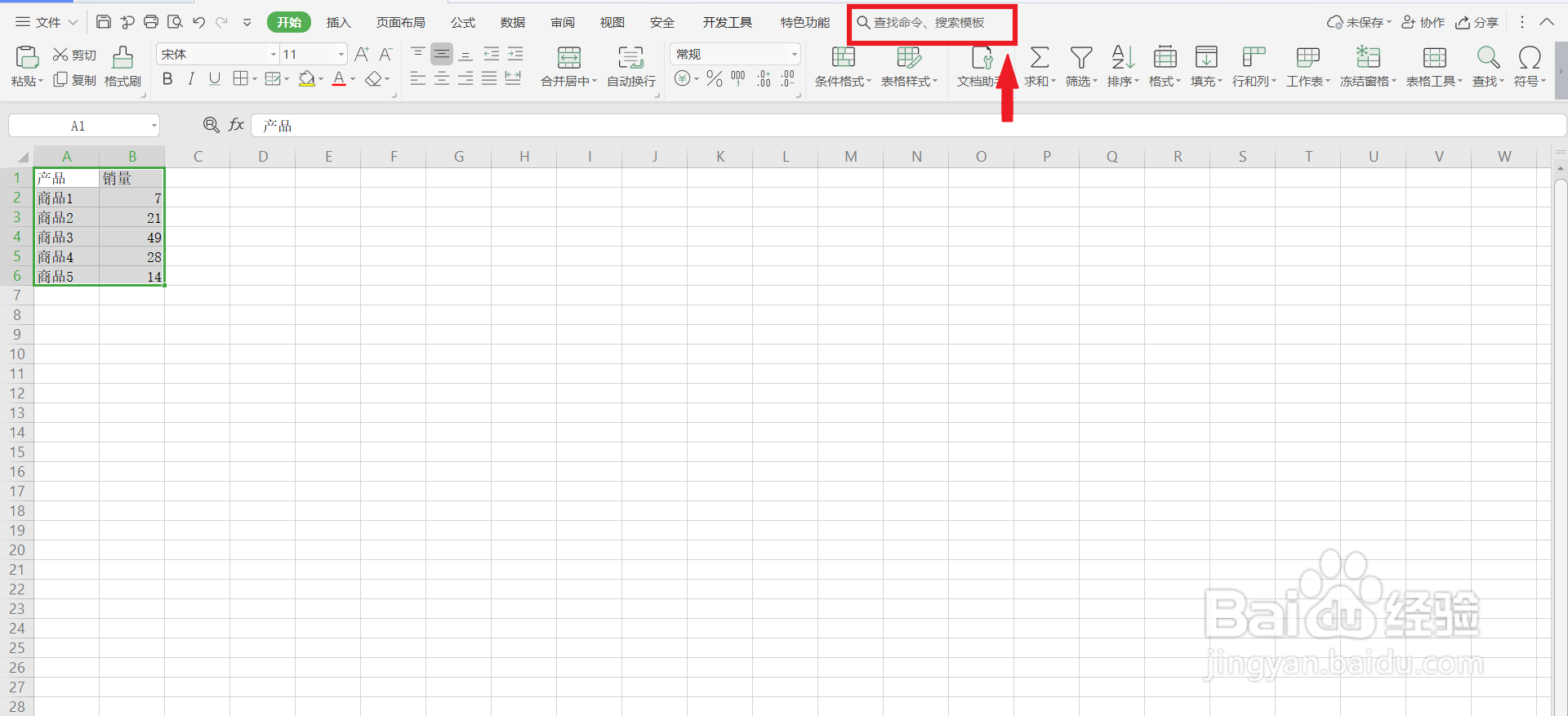This screenshot has width=1568, height=716.
Task: Toggle italic formatting
Action: point(191,78)
